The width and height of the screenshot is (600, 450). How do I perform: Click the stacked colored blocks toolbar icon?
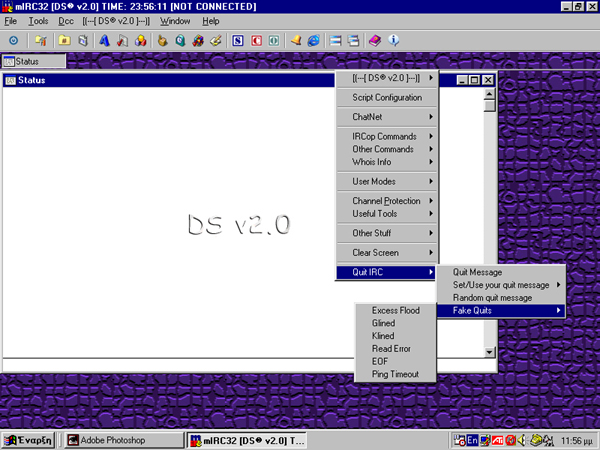pos(141,40)
